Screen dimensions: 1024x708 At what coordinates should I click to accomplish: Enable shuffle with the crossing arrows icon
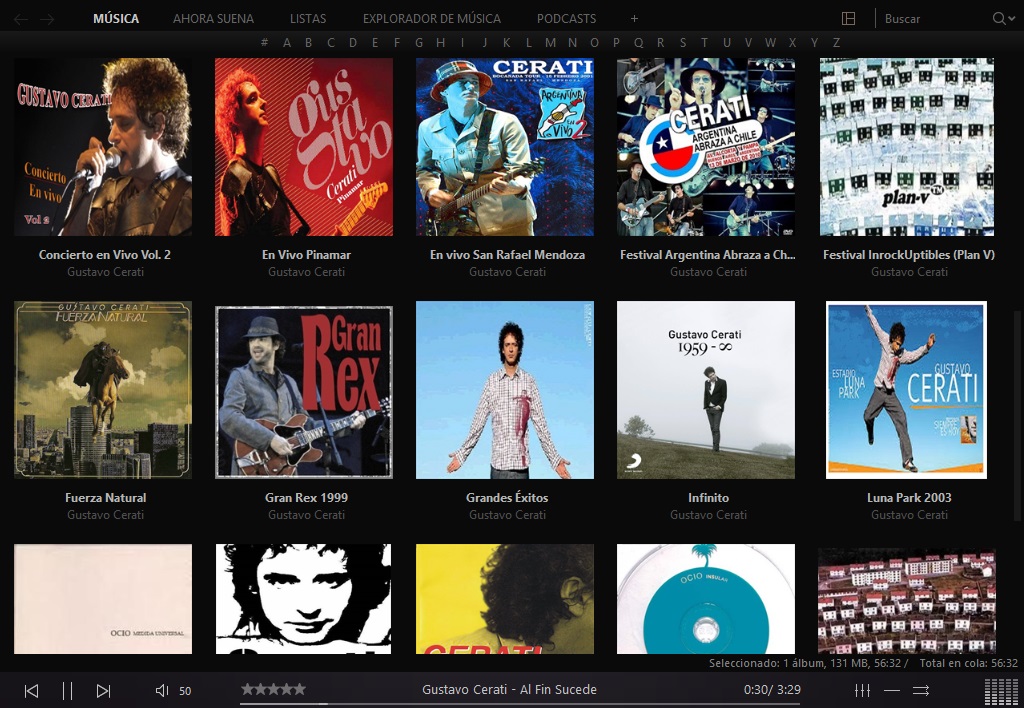click(x=921, y=690)
